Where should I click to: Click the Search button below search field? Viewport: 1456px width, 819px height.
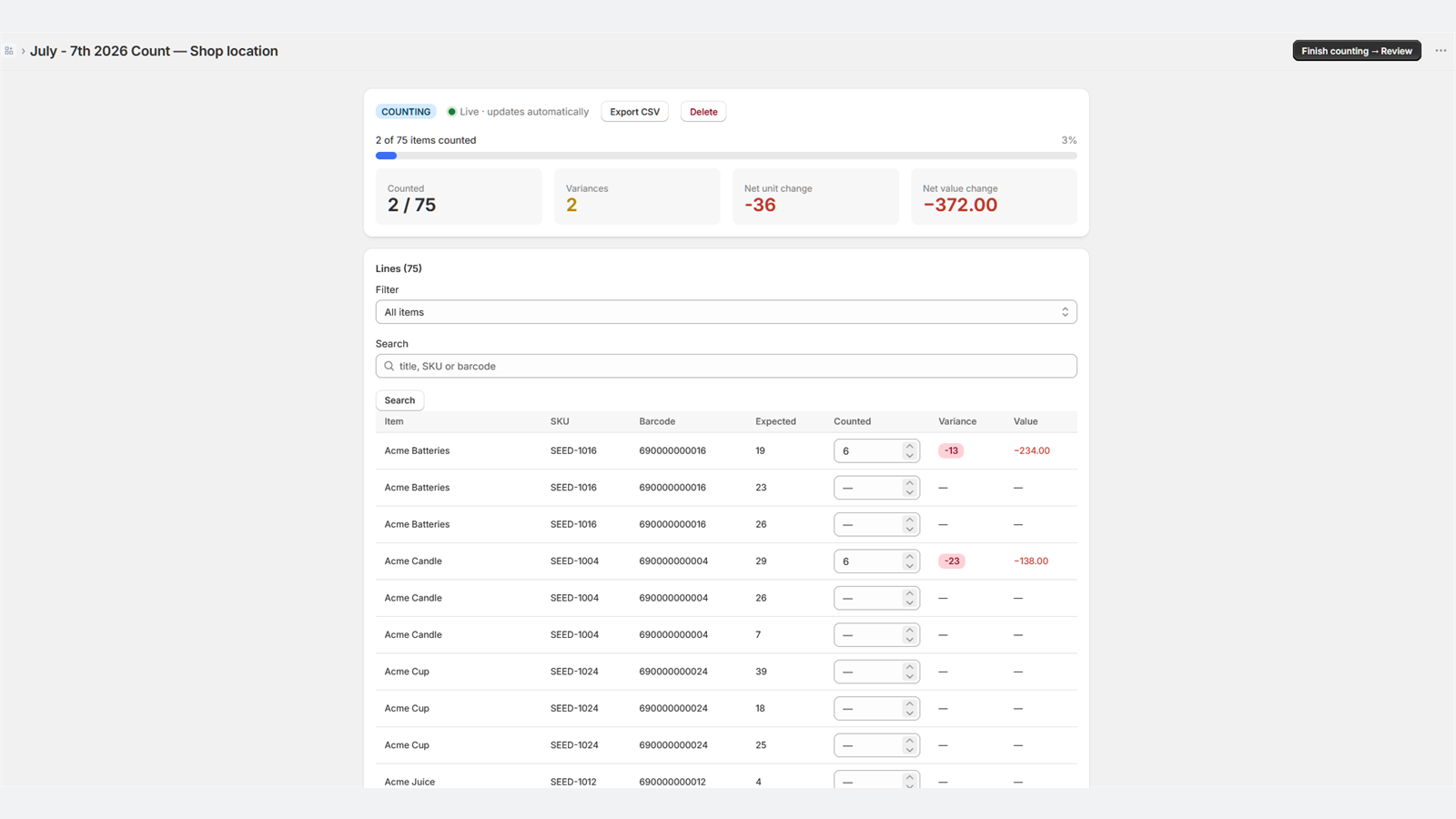pyautogui.click(x=399, y=400)
